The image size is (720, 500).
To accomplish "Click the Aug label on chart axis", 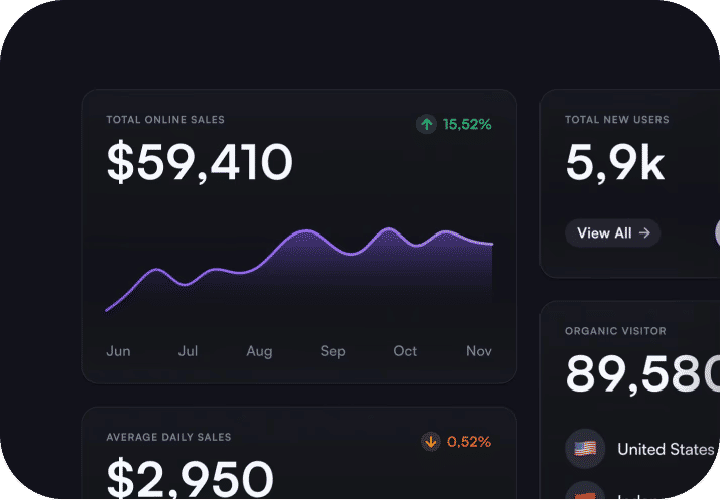I will tap(259, 351).
